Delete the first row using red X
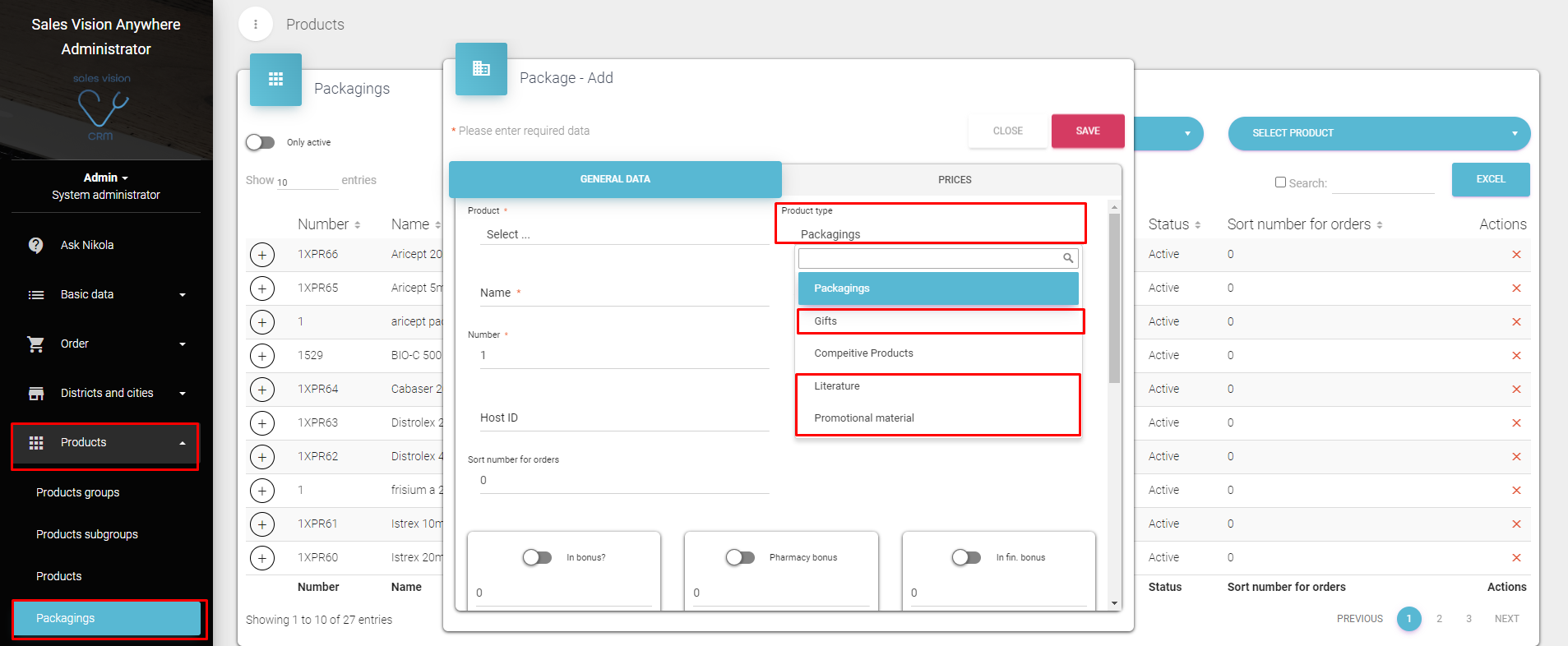This screenshot has height=646, width=1568. pos(1515,255)
